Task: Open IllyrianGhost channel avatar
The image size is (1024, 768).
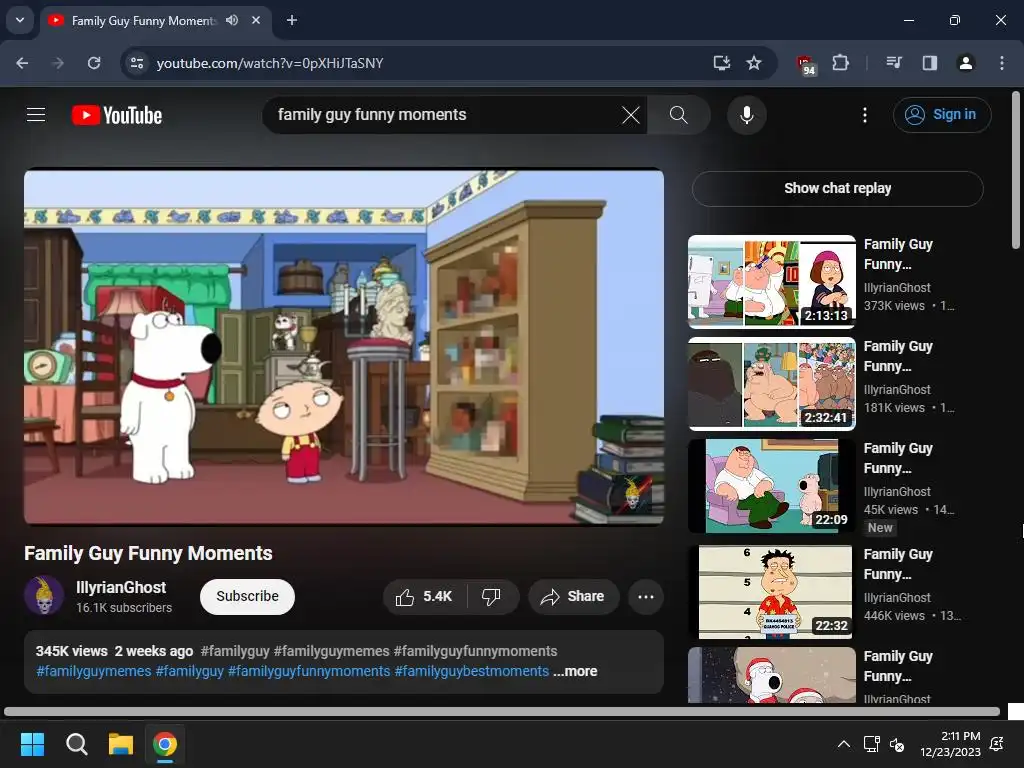Action: point(44,596)
